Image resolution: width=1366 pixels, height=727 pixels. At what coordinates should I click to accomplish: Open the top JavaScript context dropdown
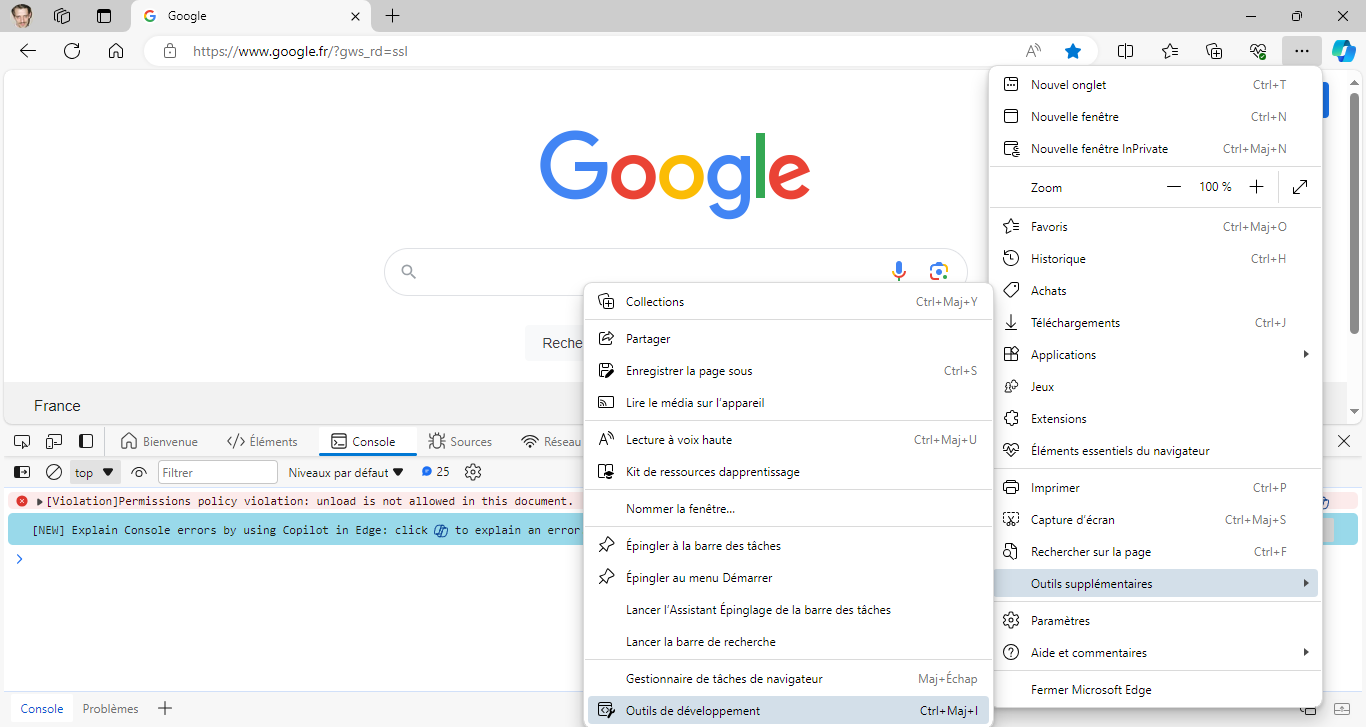(x=95, y=472)
